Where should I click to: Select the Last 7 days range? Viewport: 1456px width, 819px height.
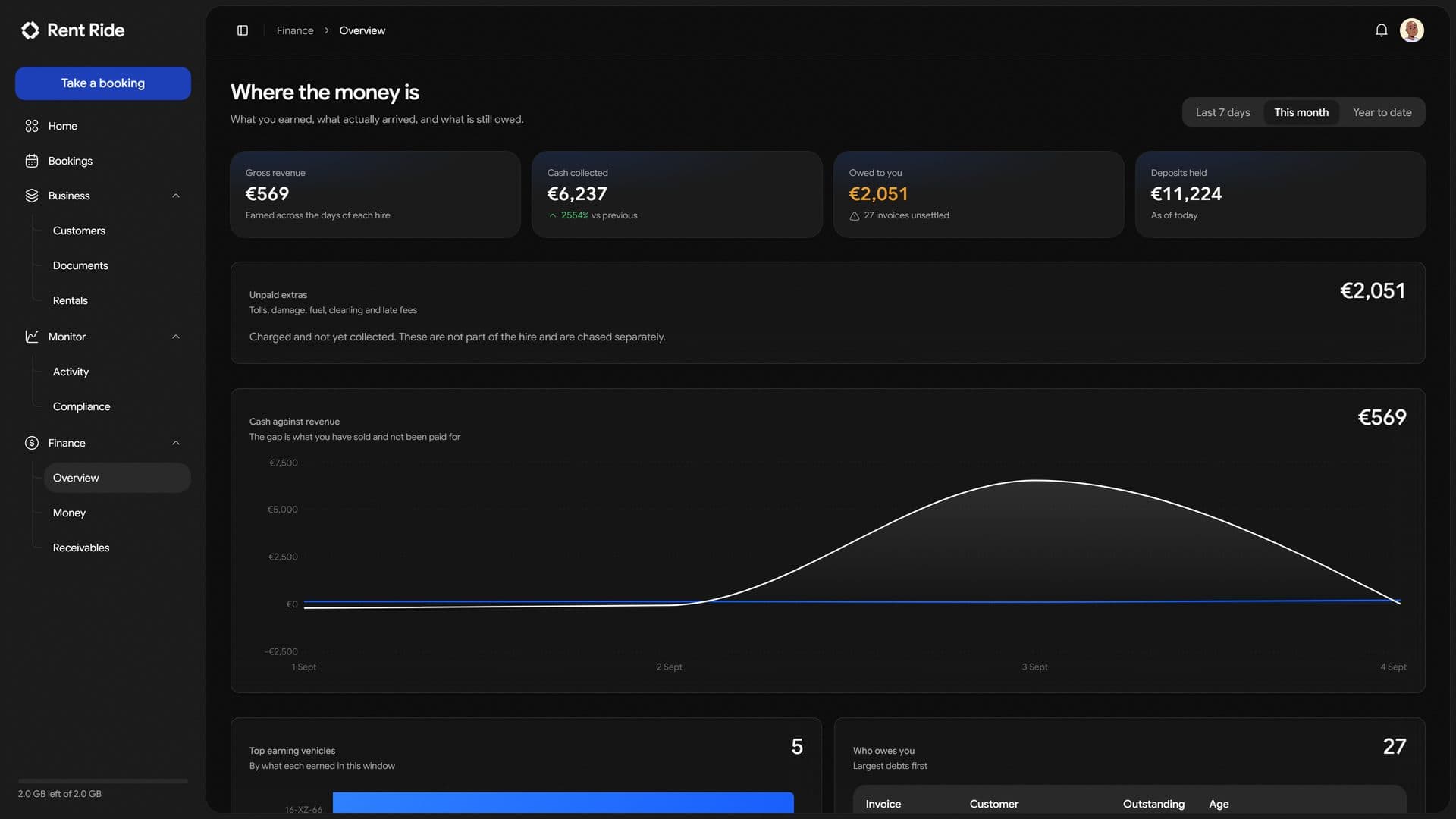coord(1223,112)
